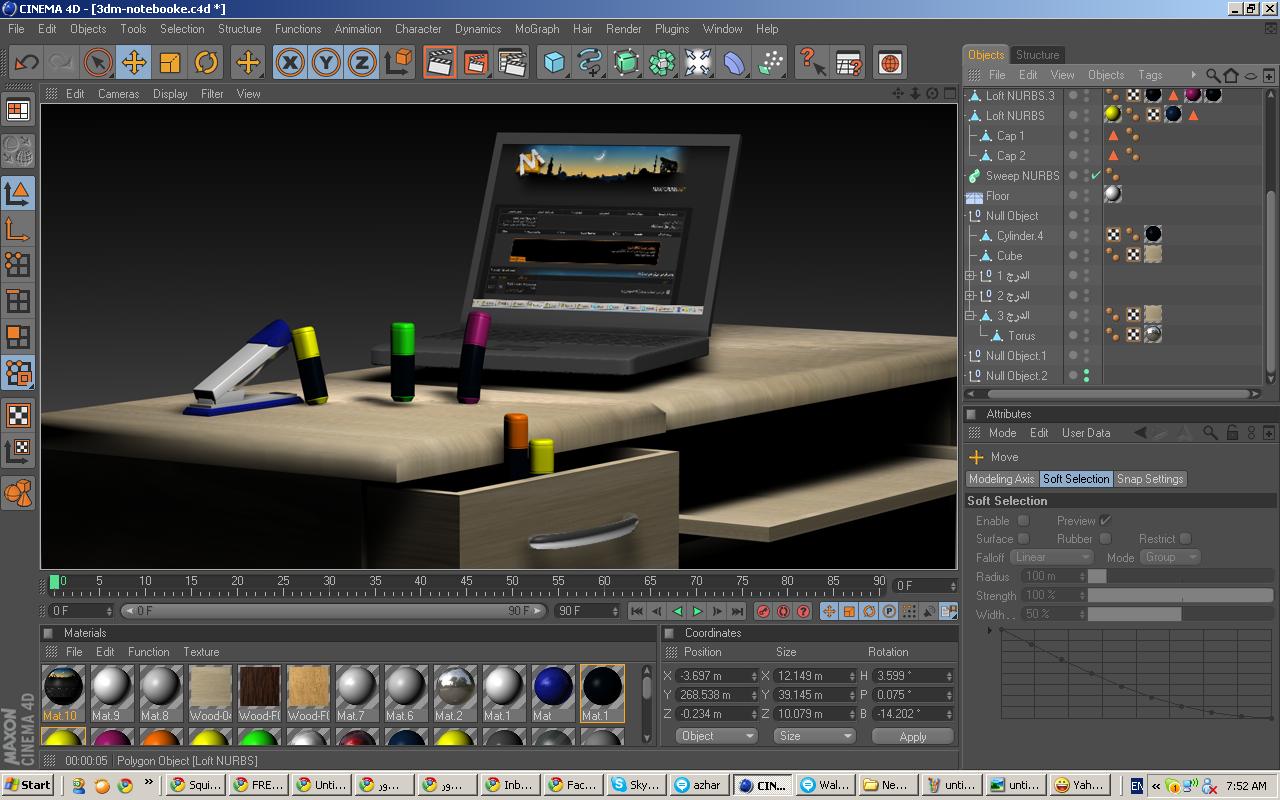This screenshot has width=1280, height=800.
Task: Expand the الدرج 2 tree item
Action: (970, 296)
